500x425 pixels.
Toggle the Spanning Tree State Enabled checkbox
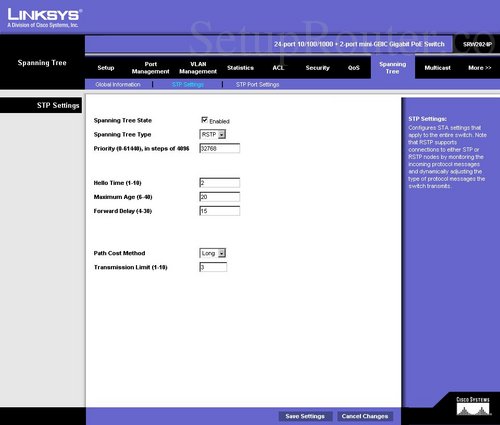[x=204, y=120]
